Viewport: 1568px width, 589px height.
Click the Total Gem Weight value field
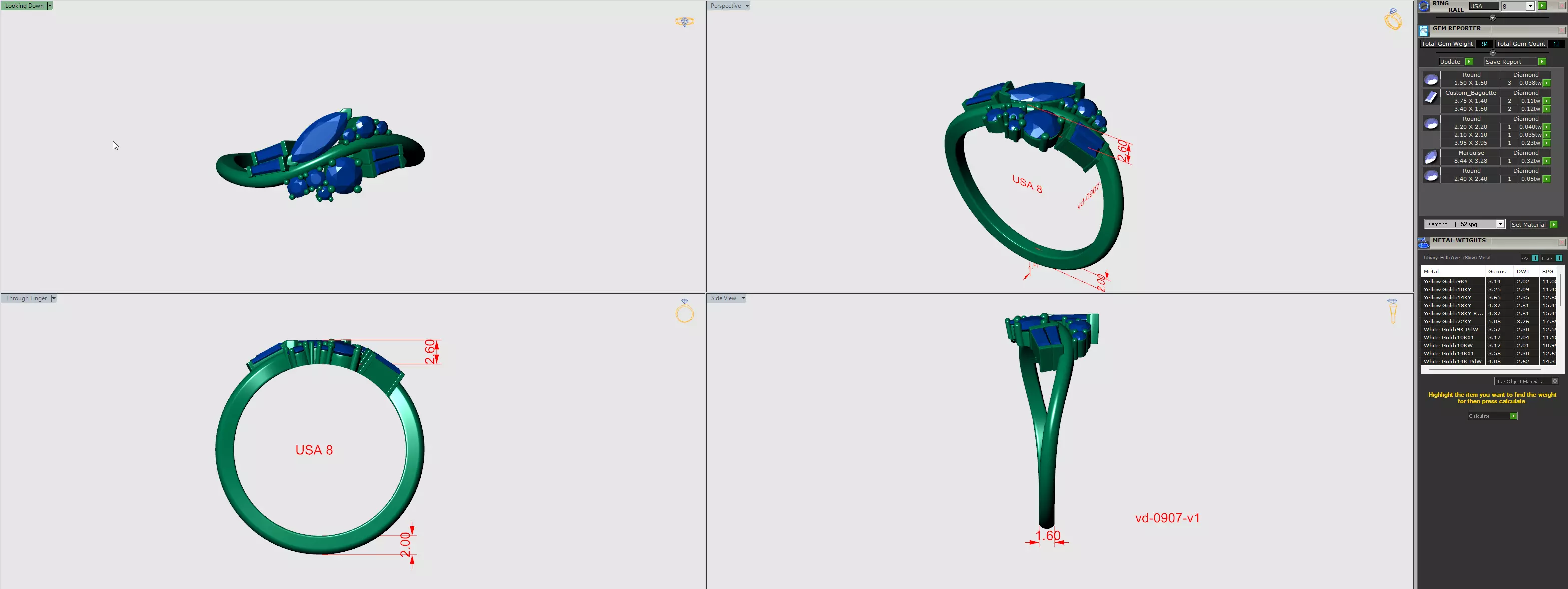(x=1484, y=44)
